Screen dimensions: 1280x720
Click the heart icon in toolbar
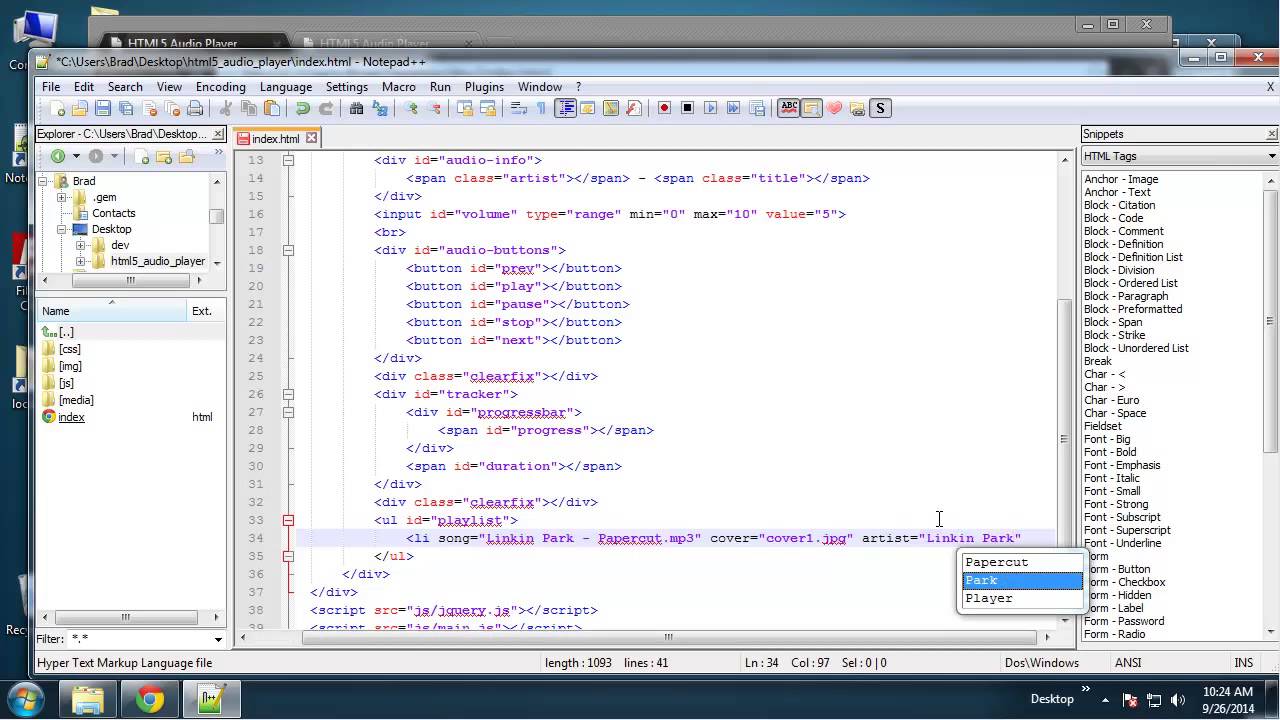(834, 108)
